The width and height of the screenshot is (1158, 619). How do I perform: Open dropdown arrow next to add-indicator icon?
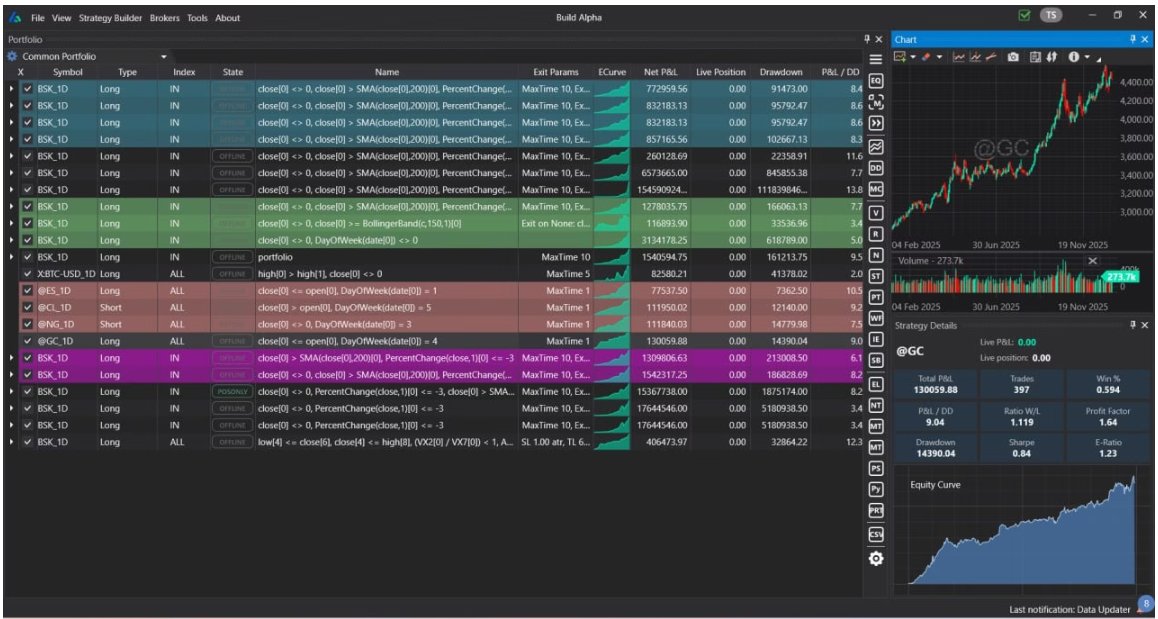tap(913, 58)
